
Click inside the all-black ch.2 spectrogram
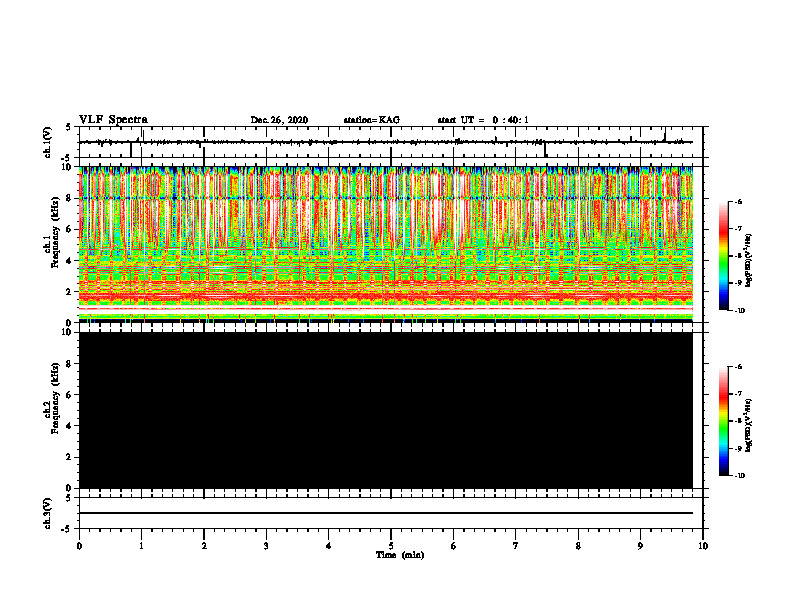(386, 410)
